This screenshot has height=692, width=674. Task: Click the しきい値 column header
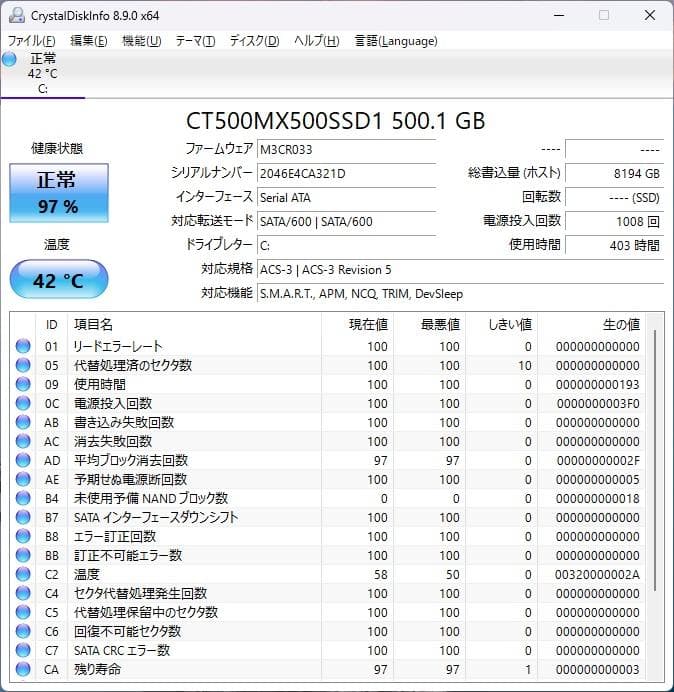click(x=501, y=324)
